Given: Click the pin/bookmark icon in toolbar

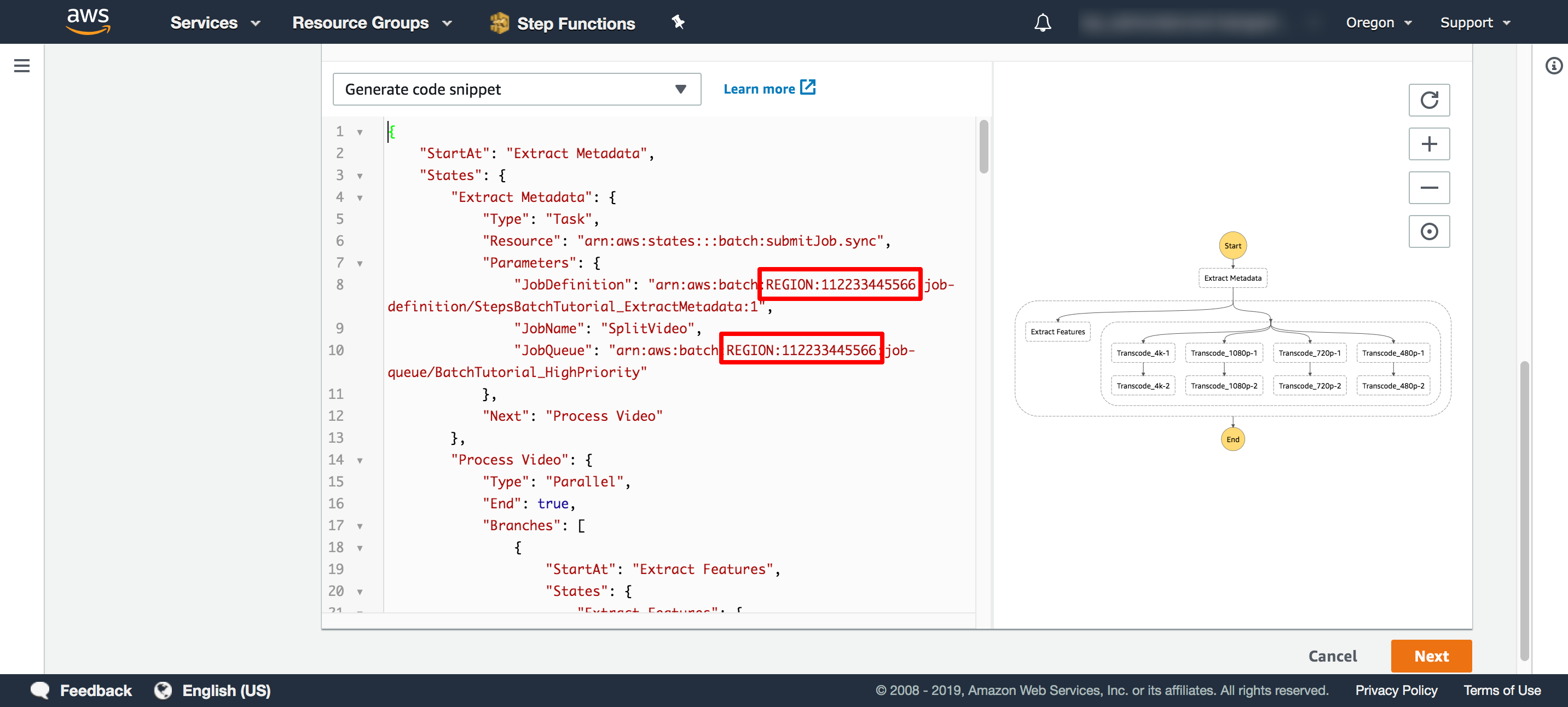Looking at the screenshot, I should coord(678,23).
